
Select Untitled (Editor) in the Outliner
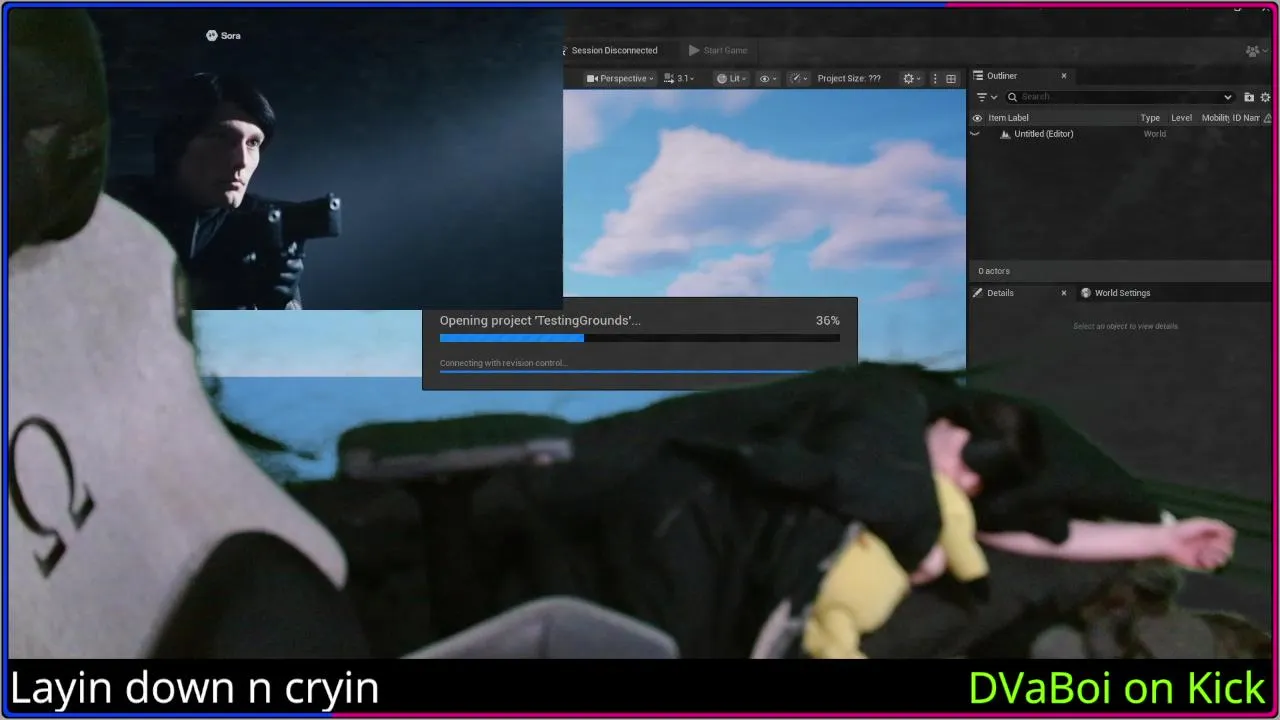point(1043,134)
